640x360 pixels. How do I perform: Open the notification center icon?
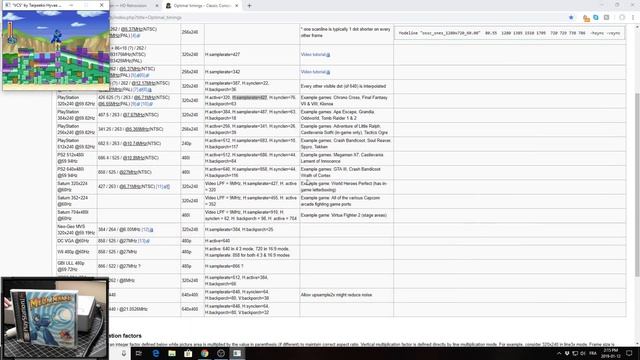coord(629,353)
